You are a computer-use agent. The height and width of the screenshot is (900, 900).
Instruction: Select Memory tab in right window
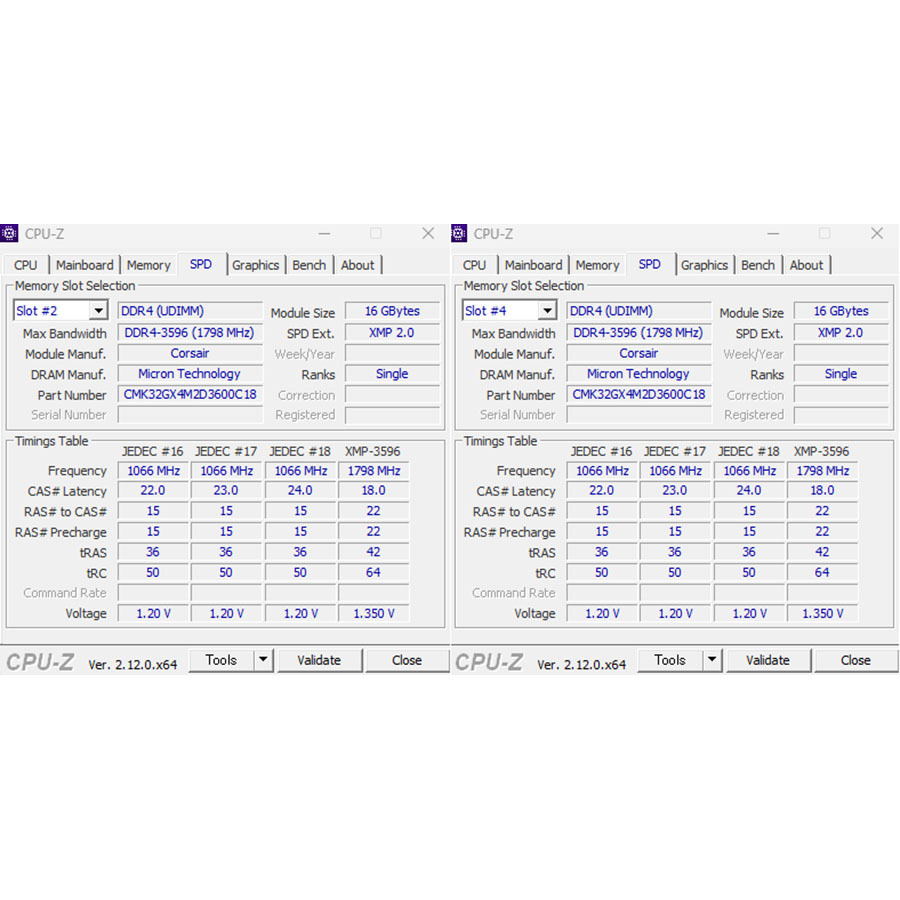[x=598, y=265]
